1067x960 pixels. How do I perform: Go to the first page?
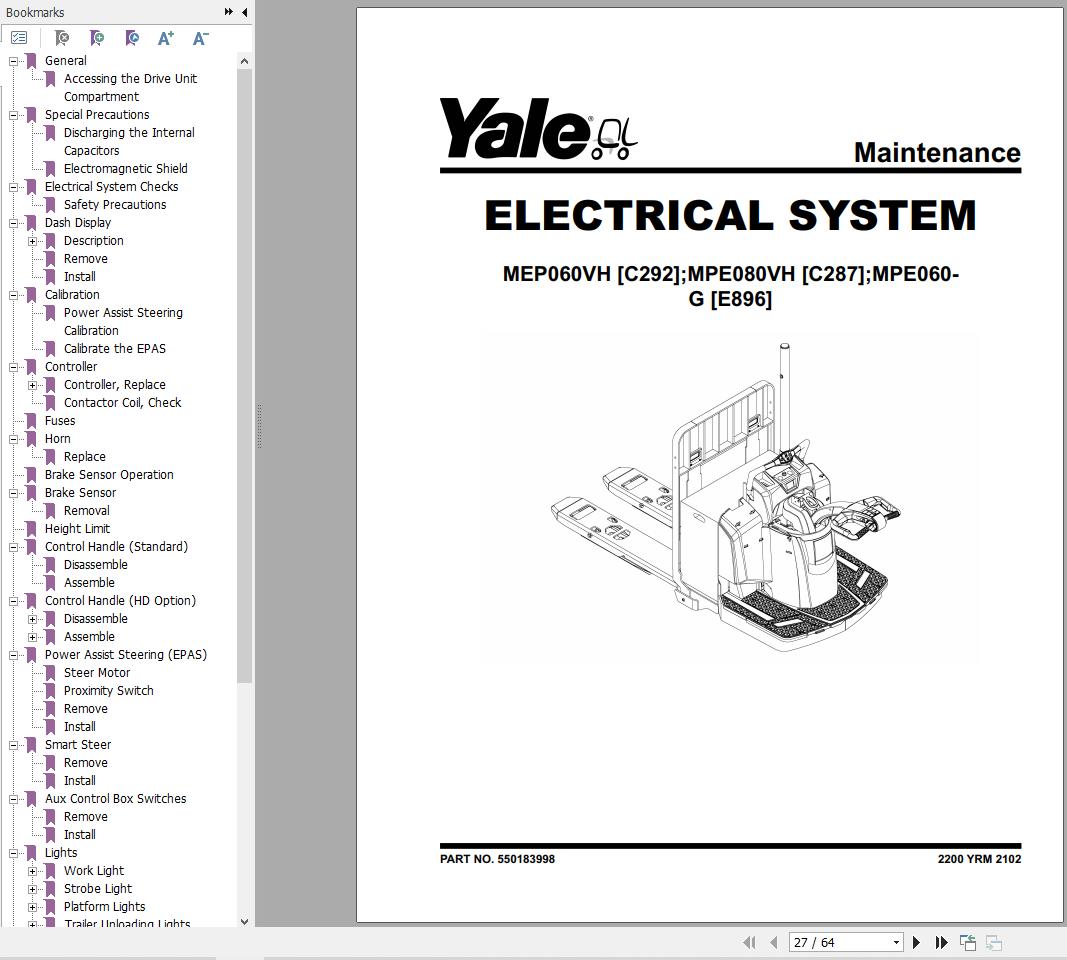coord(749,942)
